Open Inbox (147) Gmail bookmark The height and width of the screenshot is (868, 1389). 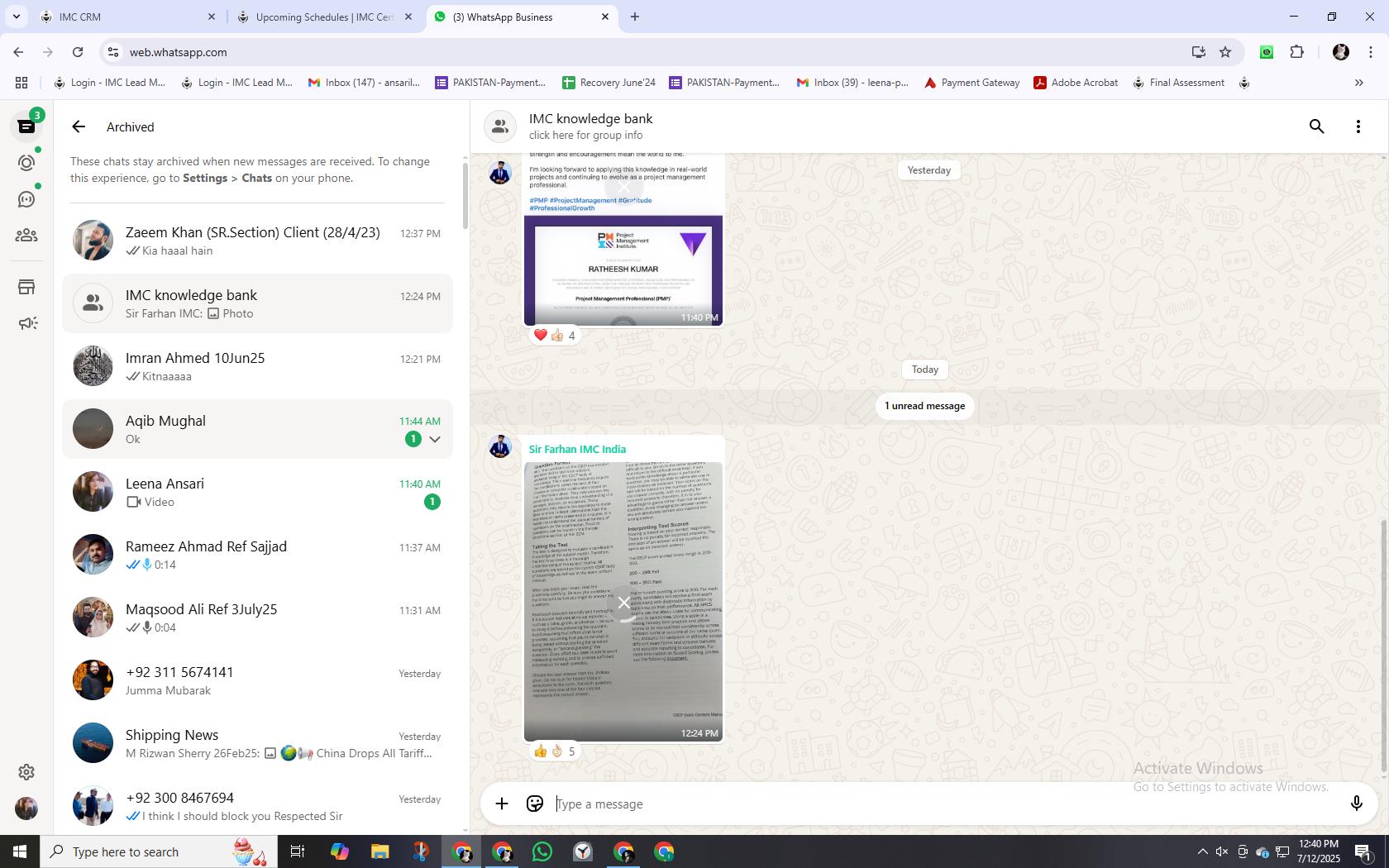tap(364, 83)
